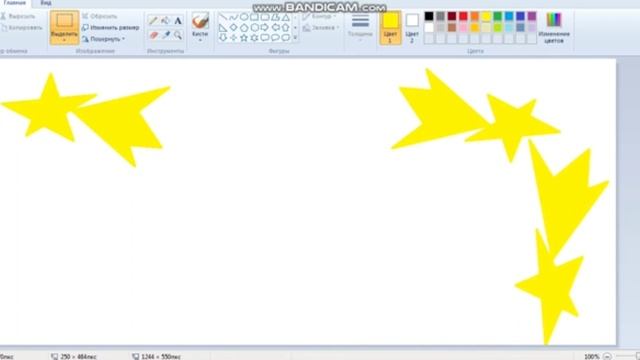Viewport: 640px width, 360px height.
Task: Pick the white palette swatch
Action: pos(429,28)
